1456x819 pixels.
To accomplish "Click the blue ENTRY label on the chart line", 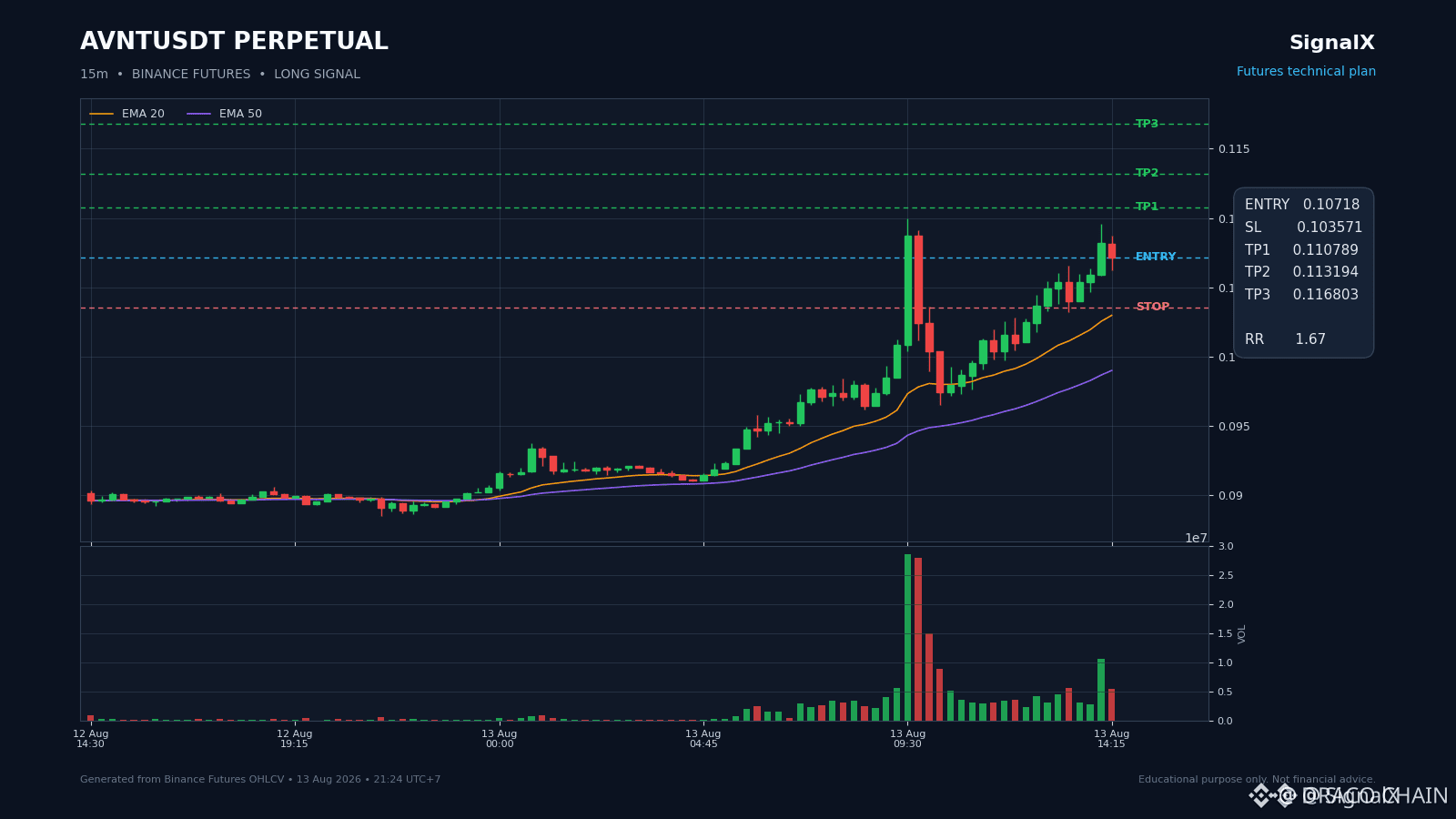I will (1156, 257).
